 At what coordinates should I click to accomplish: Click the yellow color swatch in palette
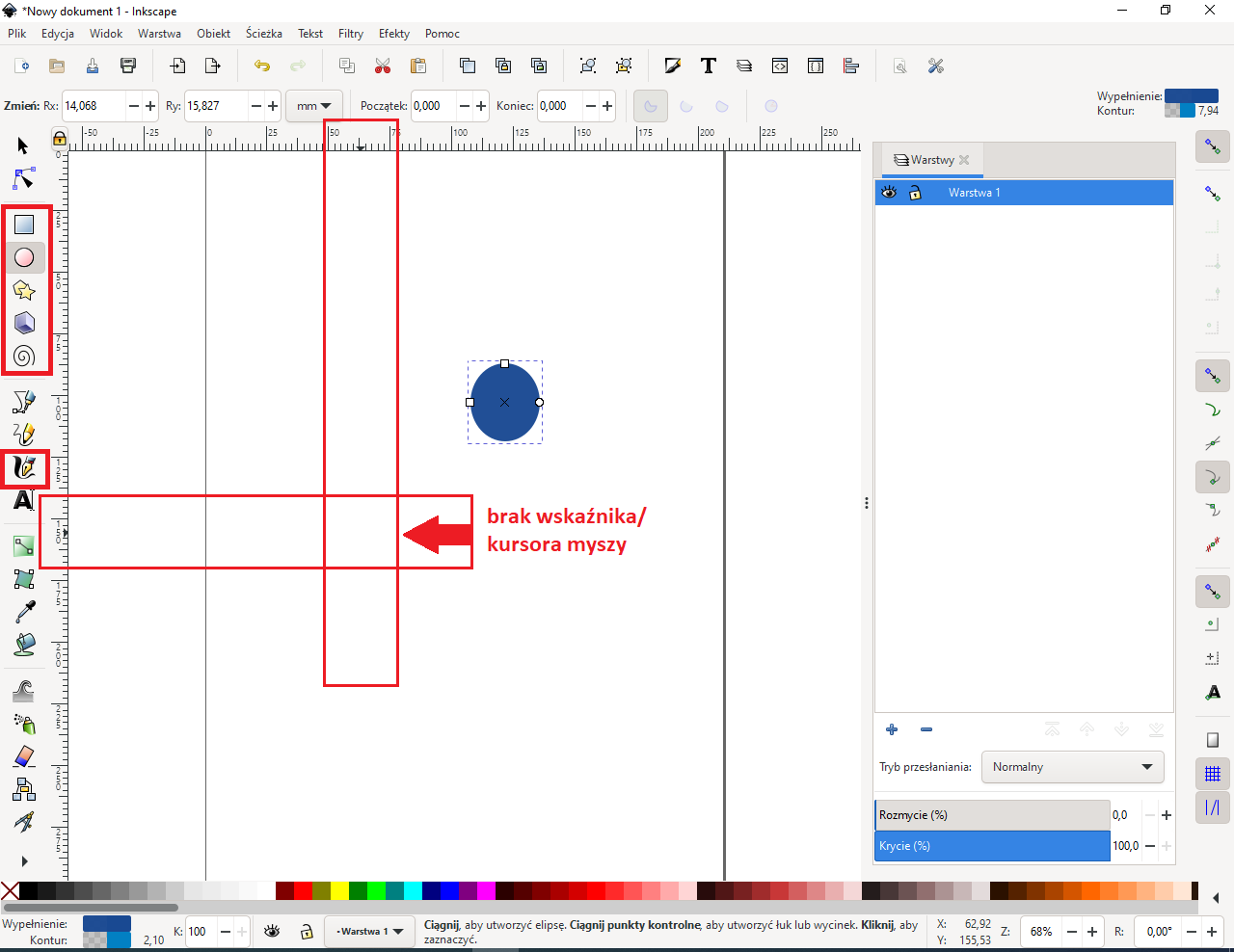(x=339, y=890)
